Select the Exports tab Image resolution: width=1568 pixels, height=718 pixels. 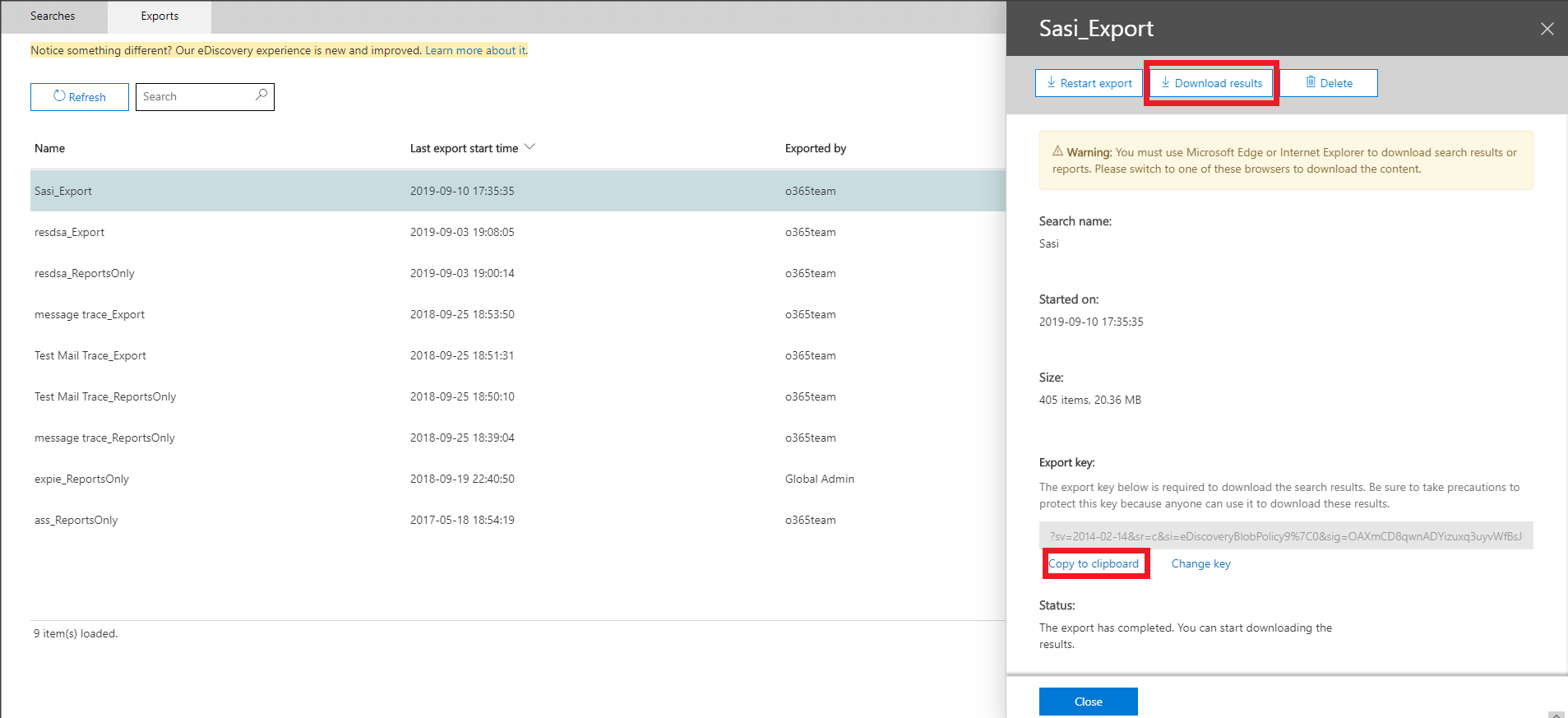pyautogui.click(x=160, y=16)
